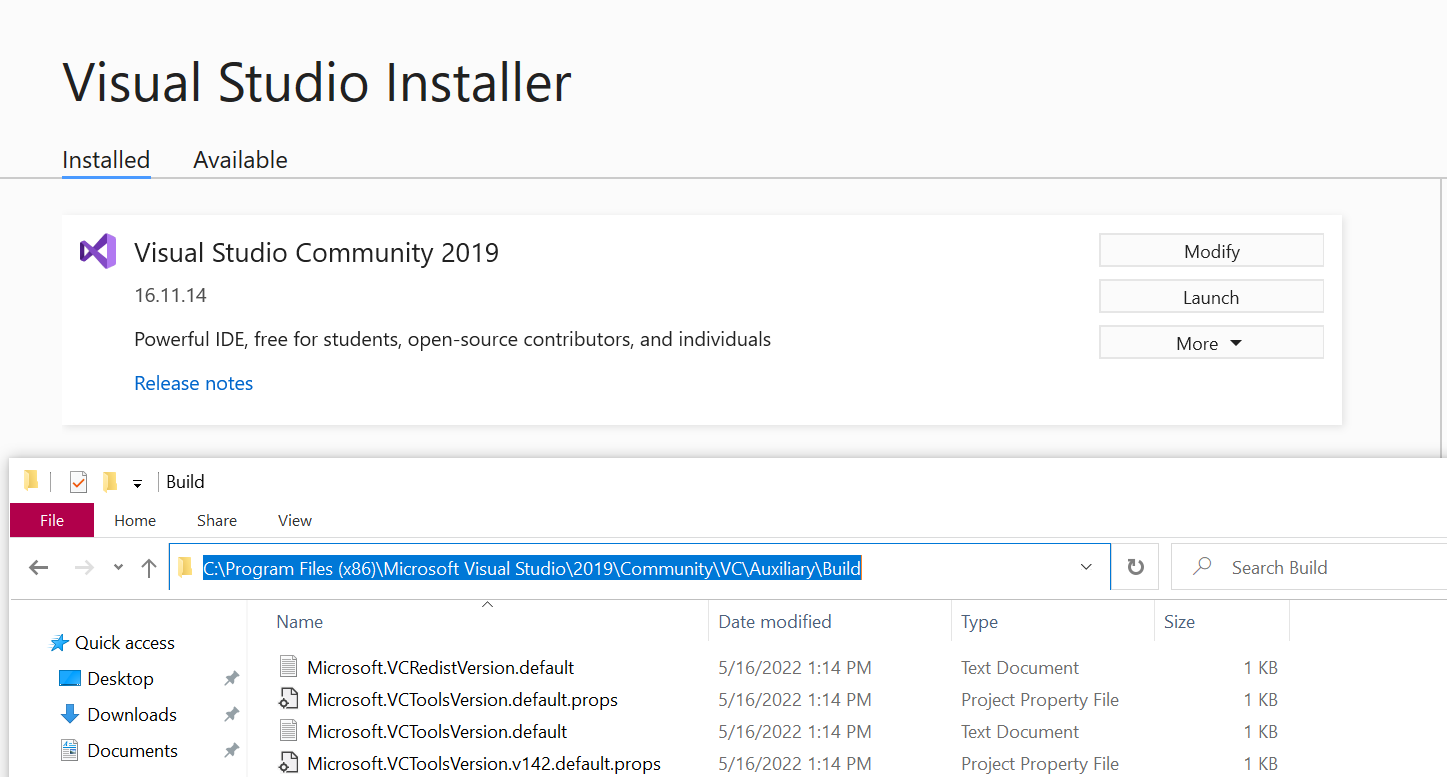
Task: Switch to the Available tab
Action: tap(240, 160)
